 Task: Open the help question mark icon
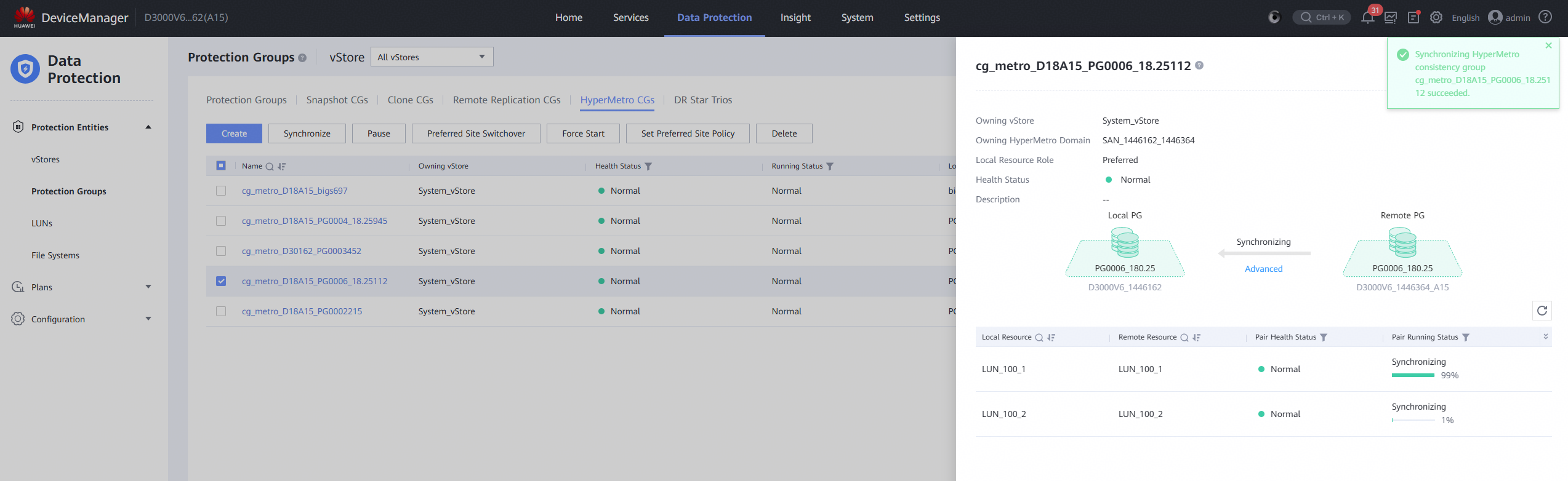pyautogui.click(x=1545, y=17)
